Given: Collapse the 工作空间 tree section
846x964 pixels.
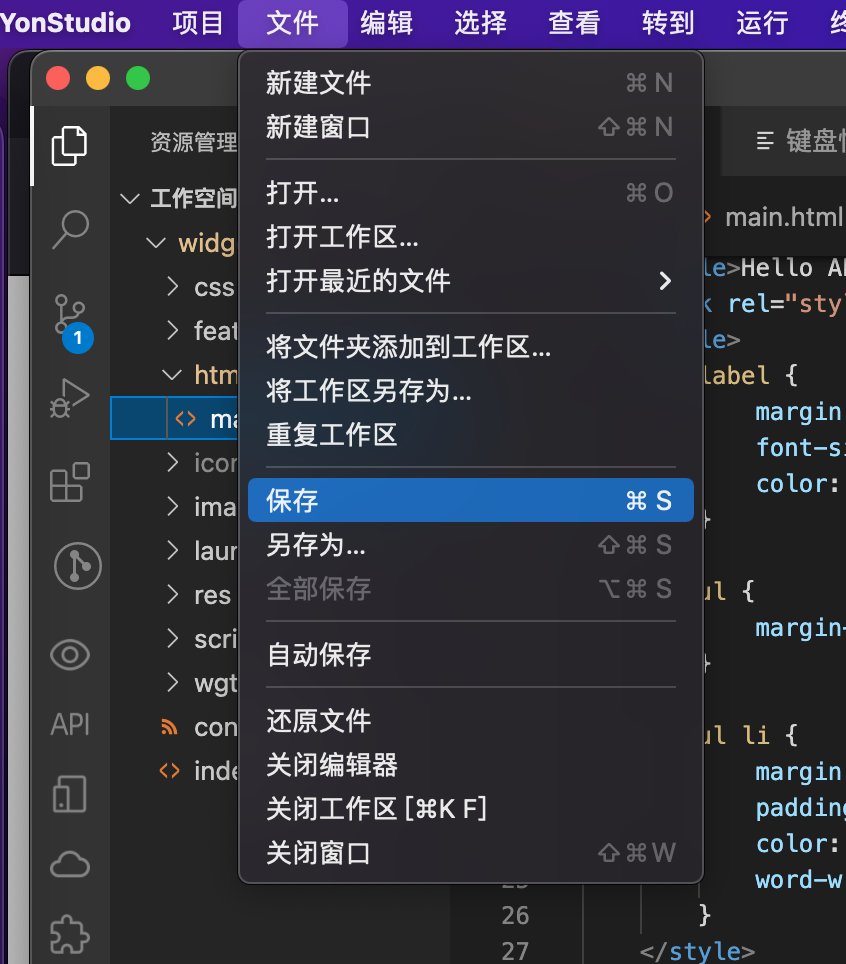Looking at the screenshot, I should coord(130,198).
